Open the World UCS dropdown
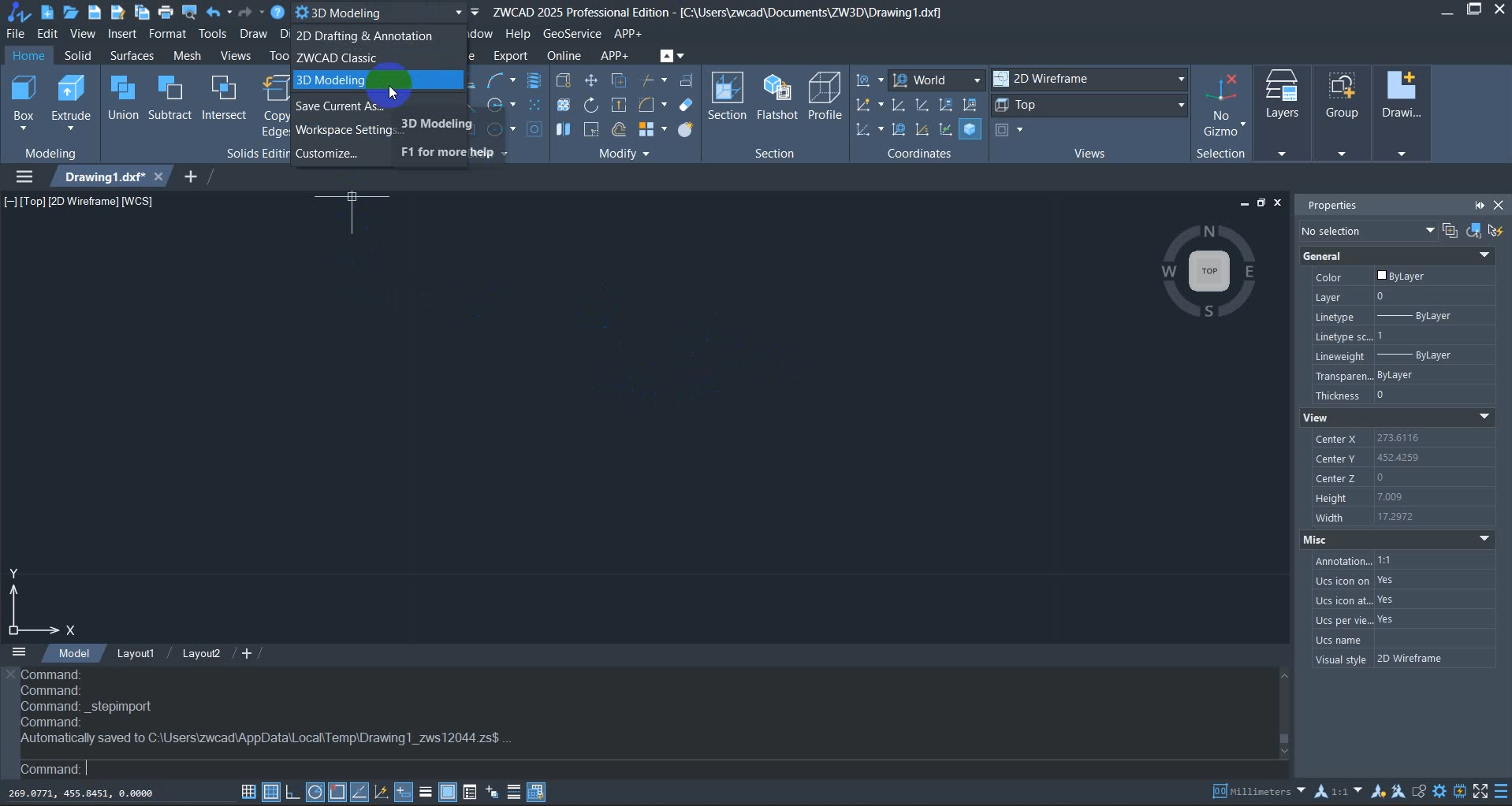Image resolution: width=1512 pixels, height=806 pixels. 937,80
